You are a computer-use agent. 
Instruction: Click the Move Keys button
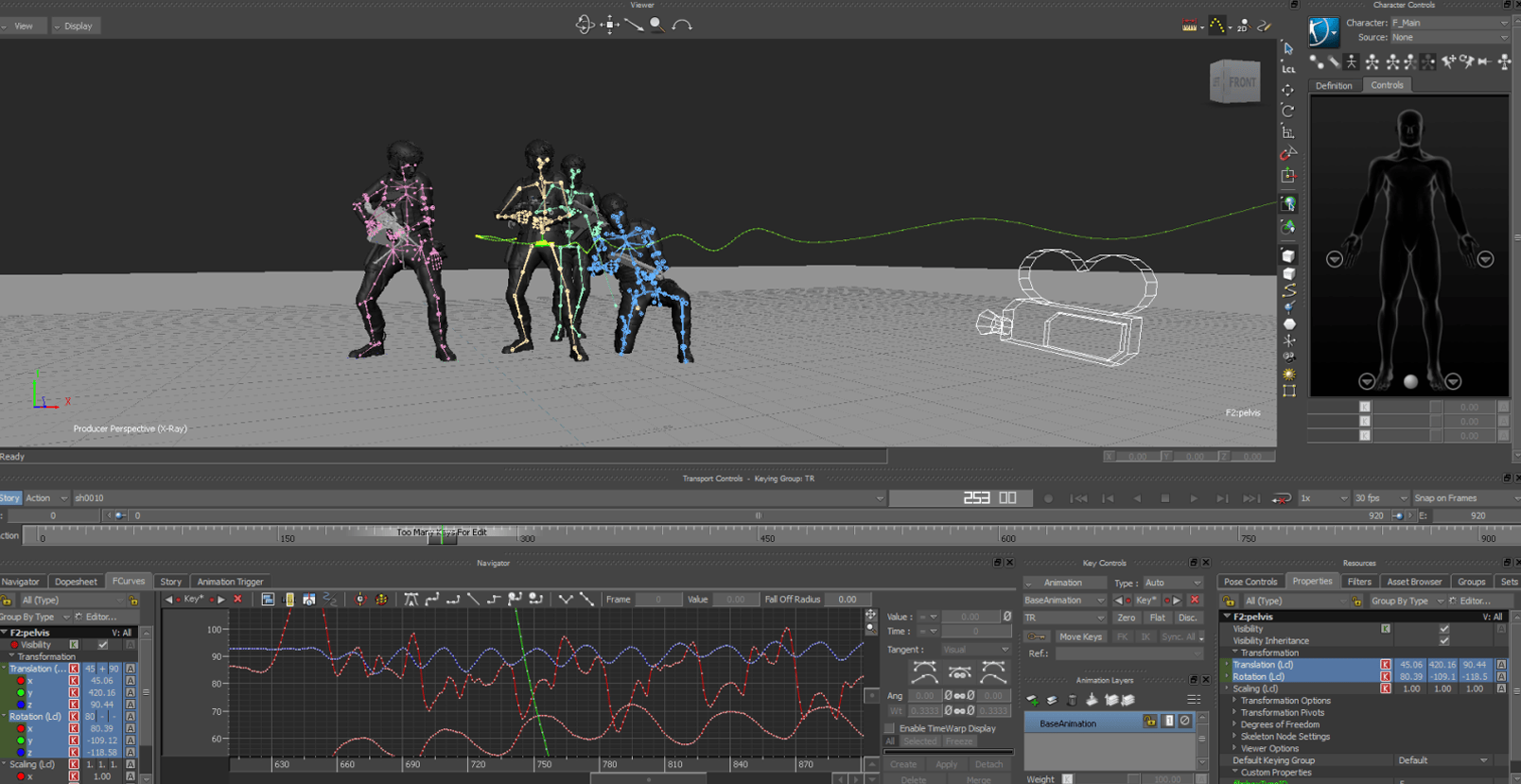click(1080, 636)
